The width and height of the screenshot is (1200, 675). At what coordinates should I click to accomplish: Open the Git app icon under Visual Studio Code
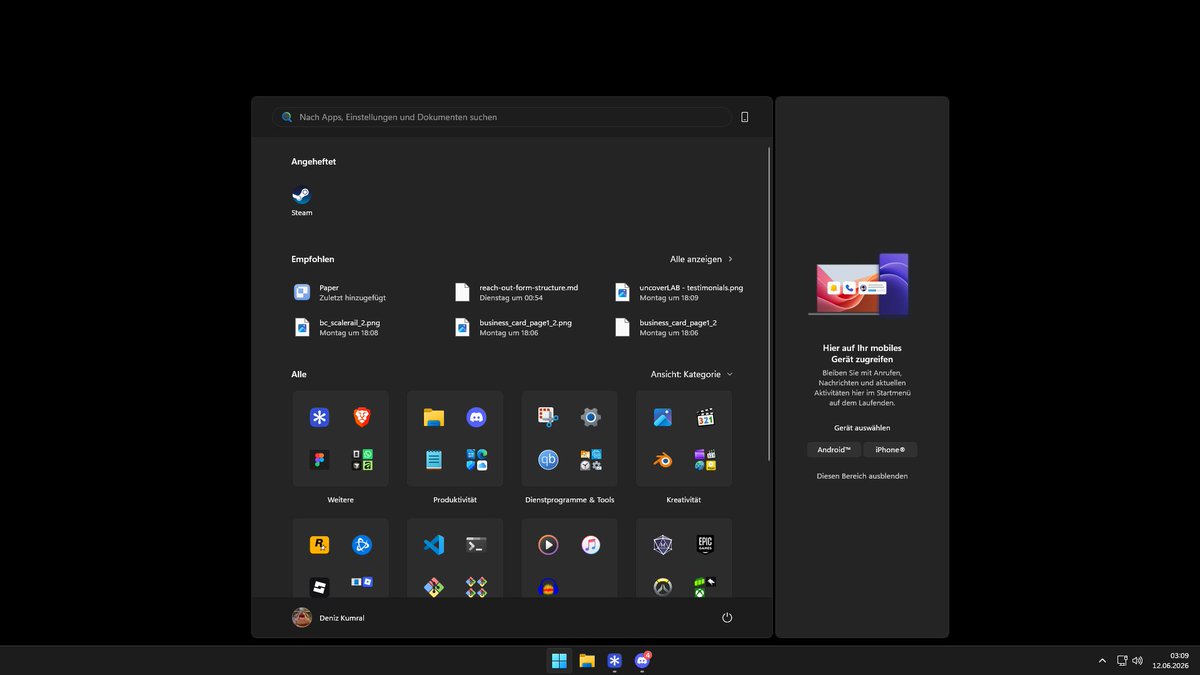pyautogui.click(x=433, y=587)
